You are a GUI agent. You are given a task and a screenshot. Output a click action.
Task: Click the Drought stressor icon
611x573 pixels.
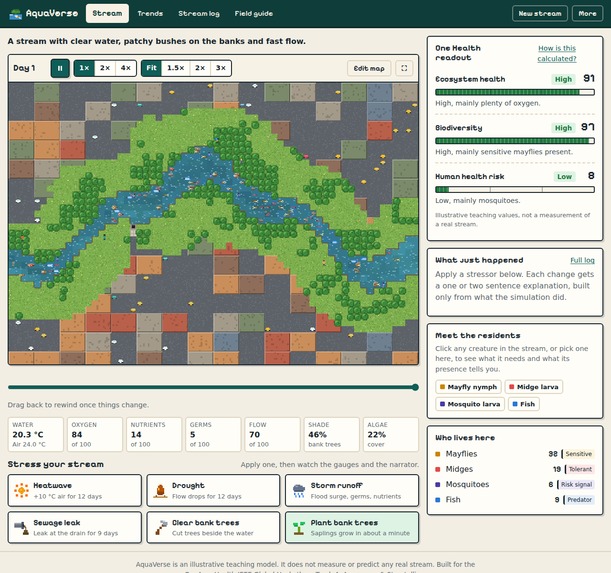160,491
